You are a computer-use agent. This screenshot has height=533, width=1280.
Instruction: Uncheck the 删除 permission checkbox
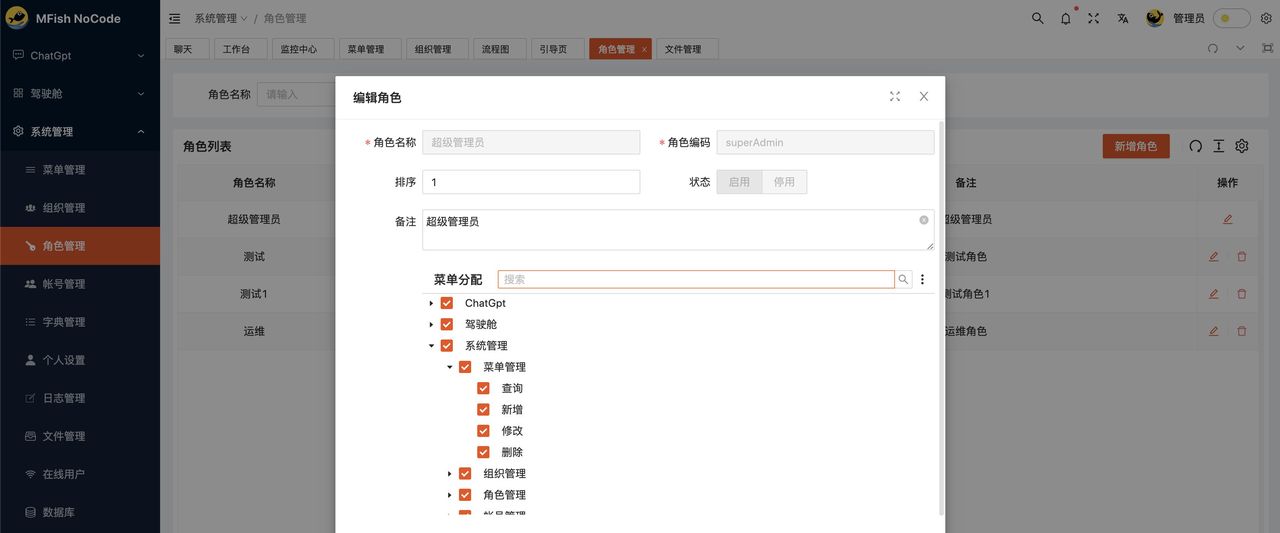(x=484, y=452)
